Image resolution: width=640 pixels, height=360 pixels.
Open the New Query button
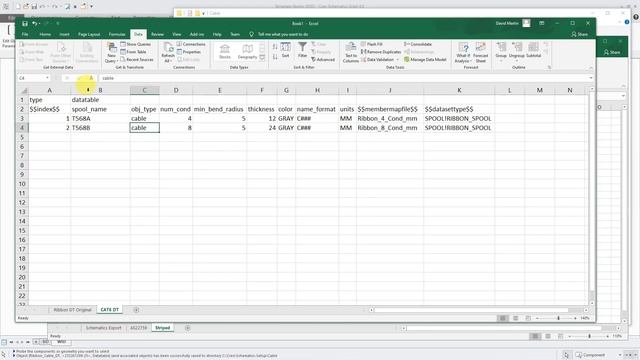[111, 53]
